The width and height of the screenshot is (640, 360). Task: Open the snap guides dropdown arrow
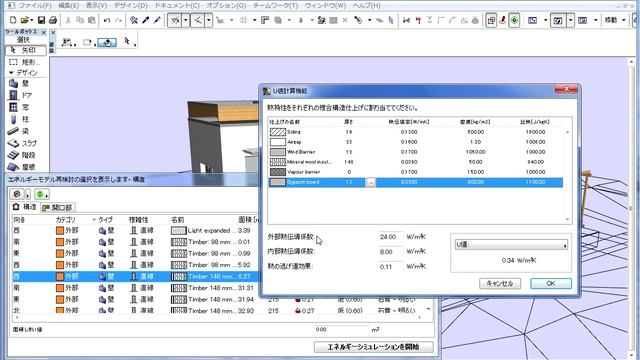pyautogui.click(x=208, y=20)
